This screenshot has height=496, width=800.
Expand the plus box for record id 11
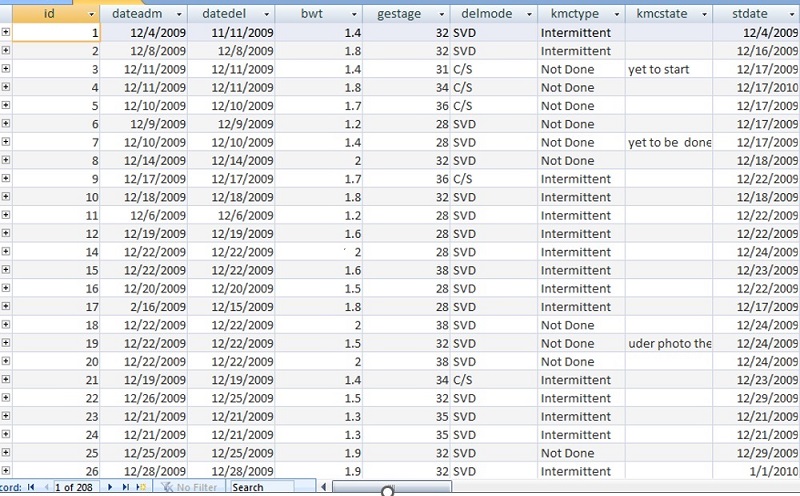click(x=6, y=215)
